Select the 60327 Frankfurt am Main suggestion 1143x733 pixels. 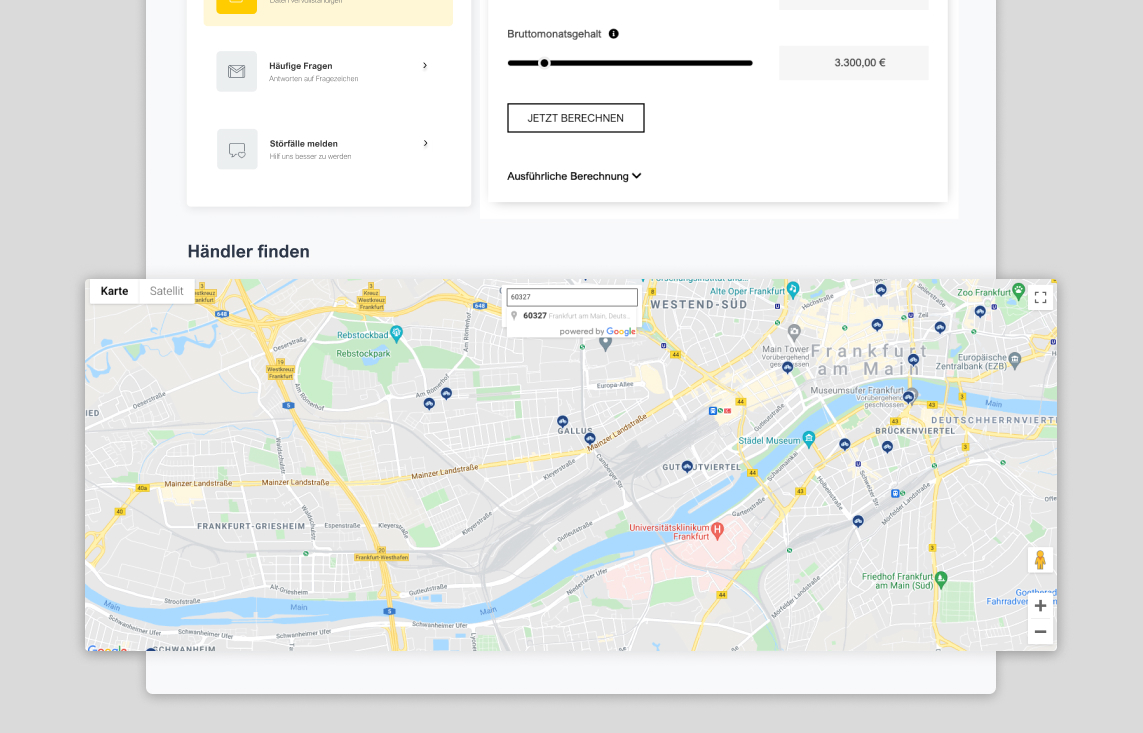pyautogui.click(x=572, y=316)
